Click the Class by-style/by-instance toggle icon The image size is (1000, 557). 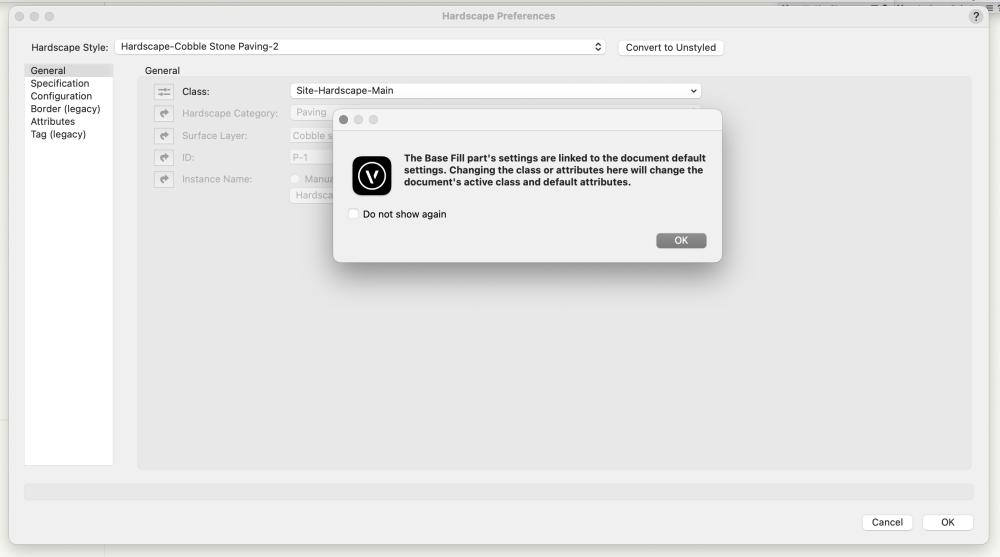pos(164,91)
